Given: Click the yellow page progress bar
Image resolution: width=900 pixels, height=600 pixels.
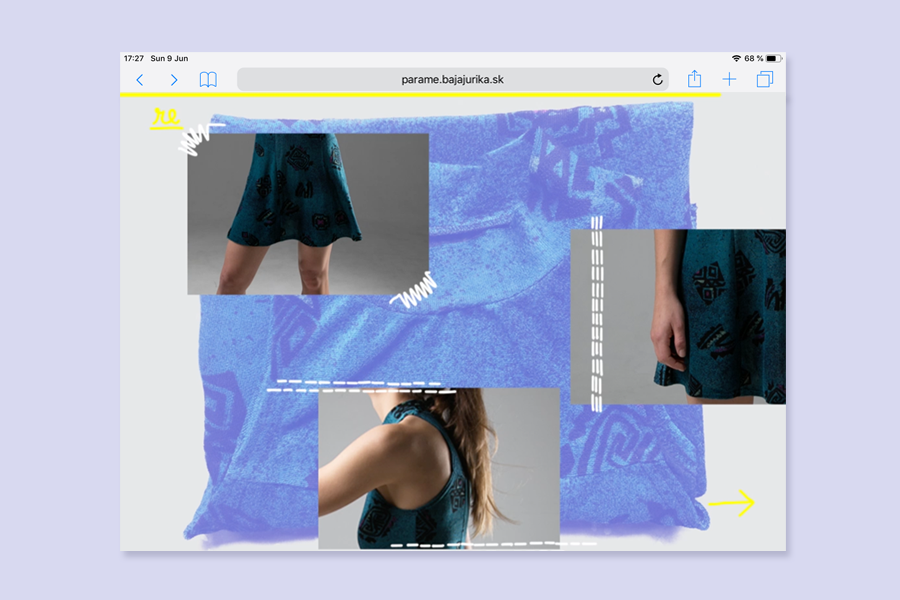Looking at the screenshot, I should pos(420,95).
